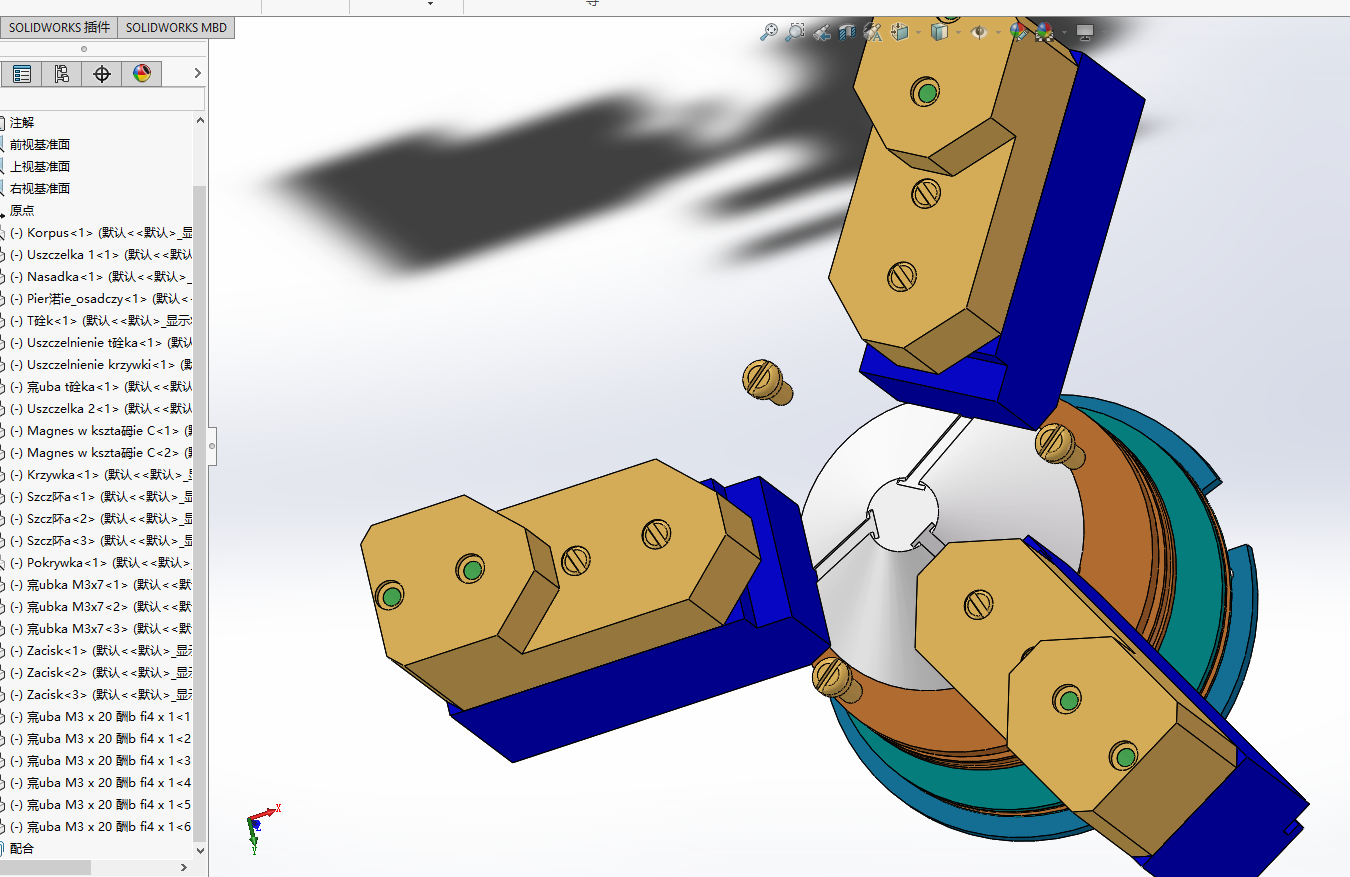Select the 注解 annotations node
The image size is (1350, 877).
coord(22,122)
